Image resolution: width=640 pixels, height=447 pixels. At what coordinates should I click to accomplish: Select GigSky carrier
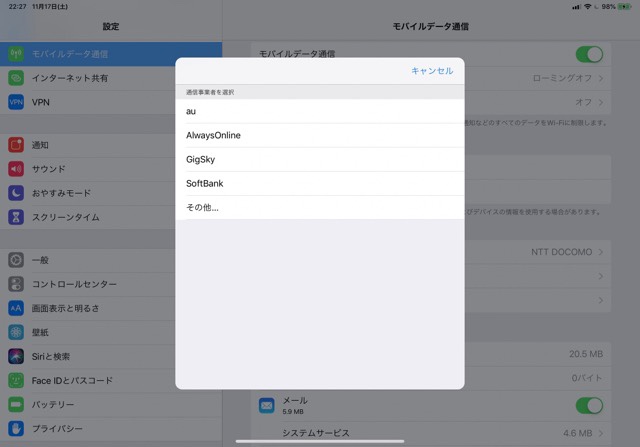click(x=320, y=160)
